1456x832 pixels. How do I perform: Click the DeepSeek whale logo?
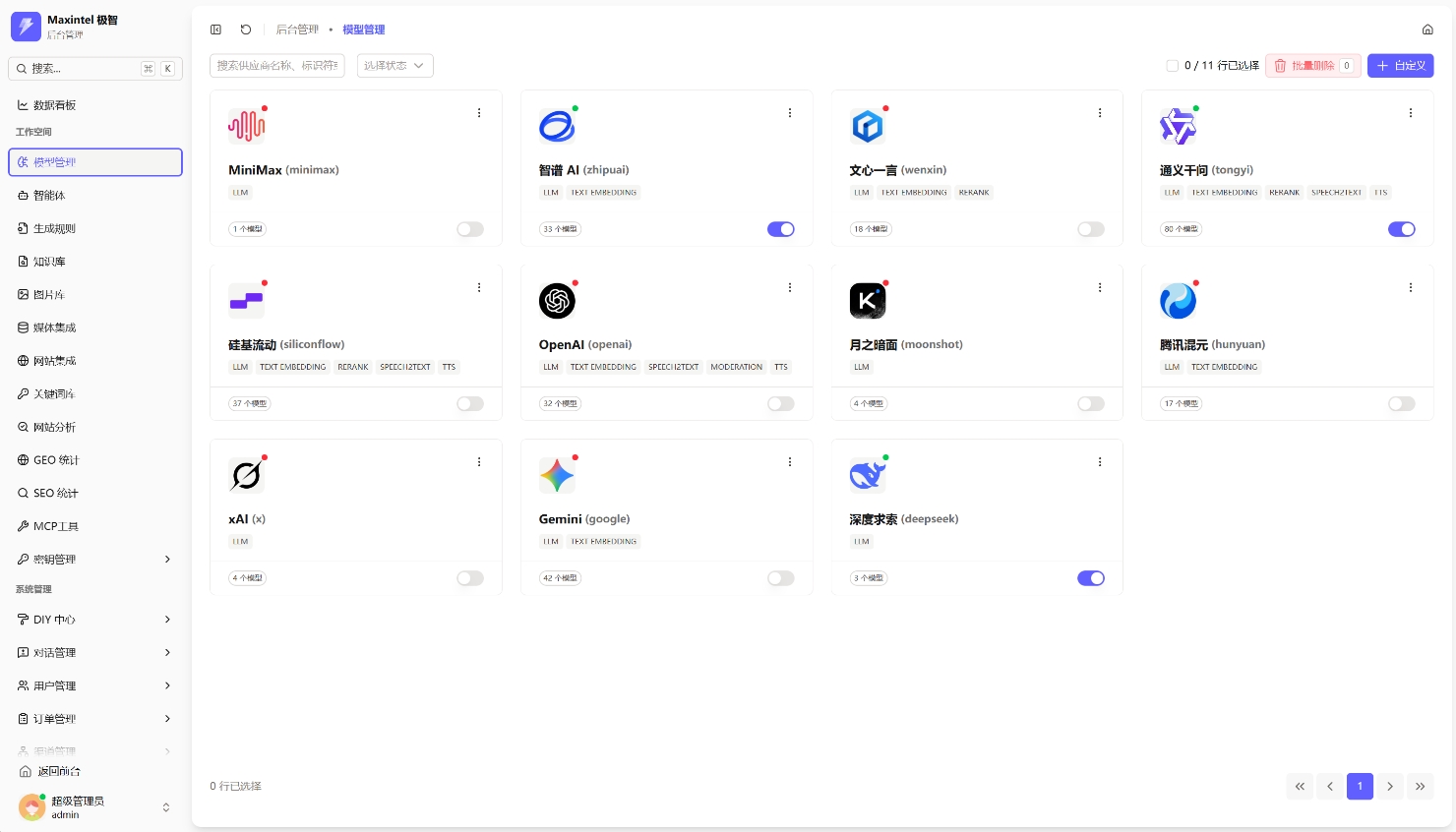[867, 476]
